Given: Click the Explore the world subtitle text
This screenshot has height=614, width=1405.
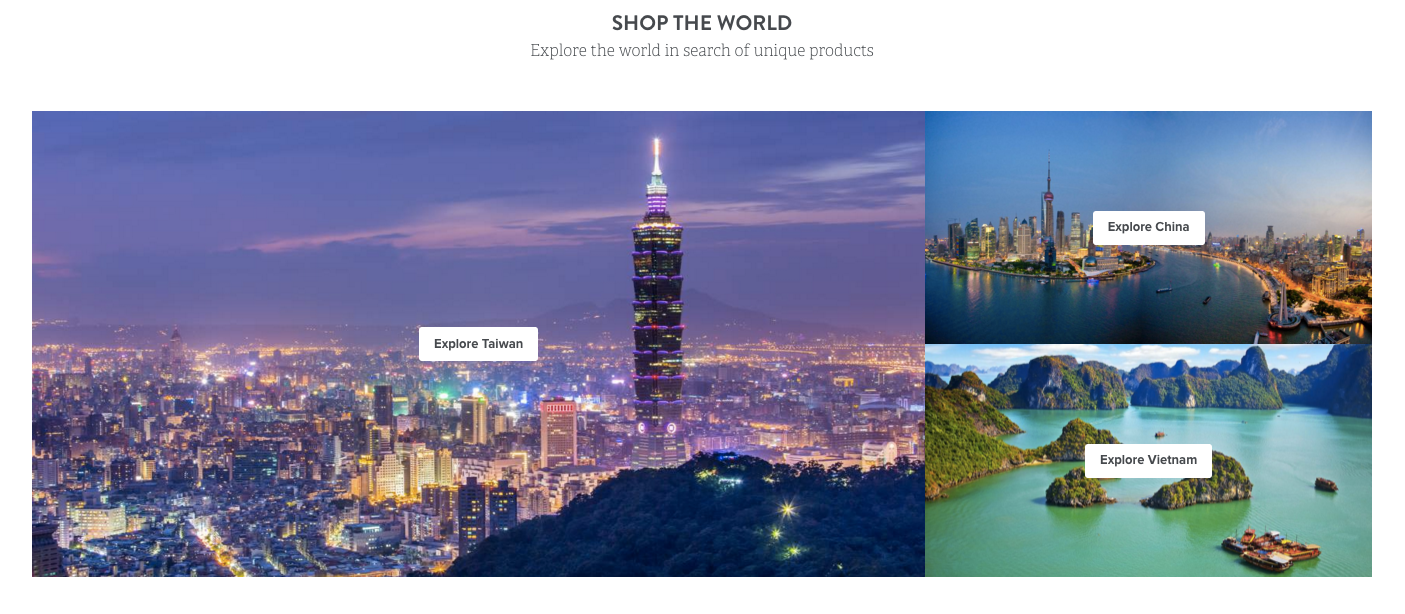Looking at the screenshot, I should [x=702, y=50].
